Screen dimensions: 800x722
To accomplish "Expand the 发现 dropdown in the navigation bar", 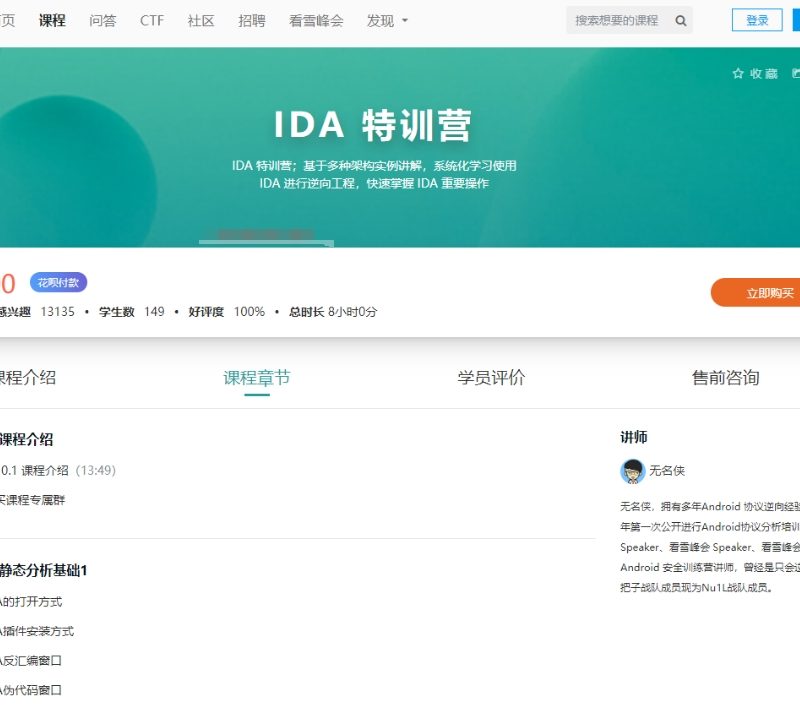I will [x=385, y=18].
